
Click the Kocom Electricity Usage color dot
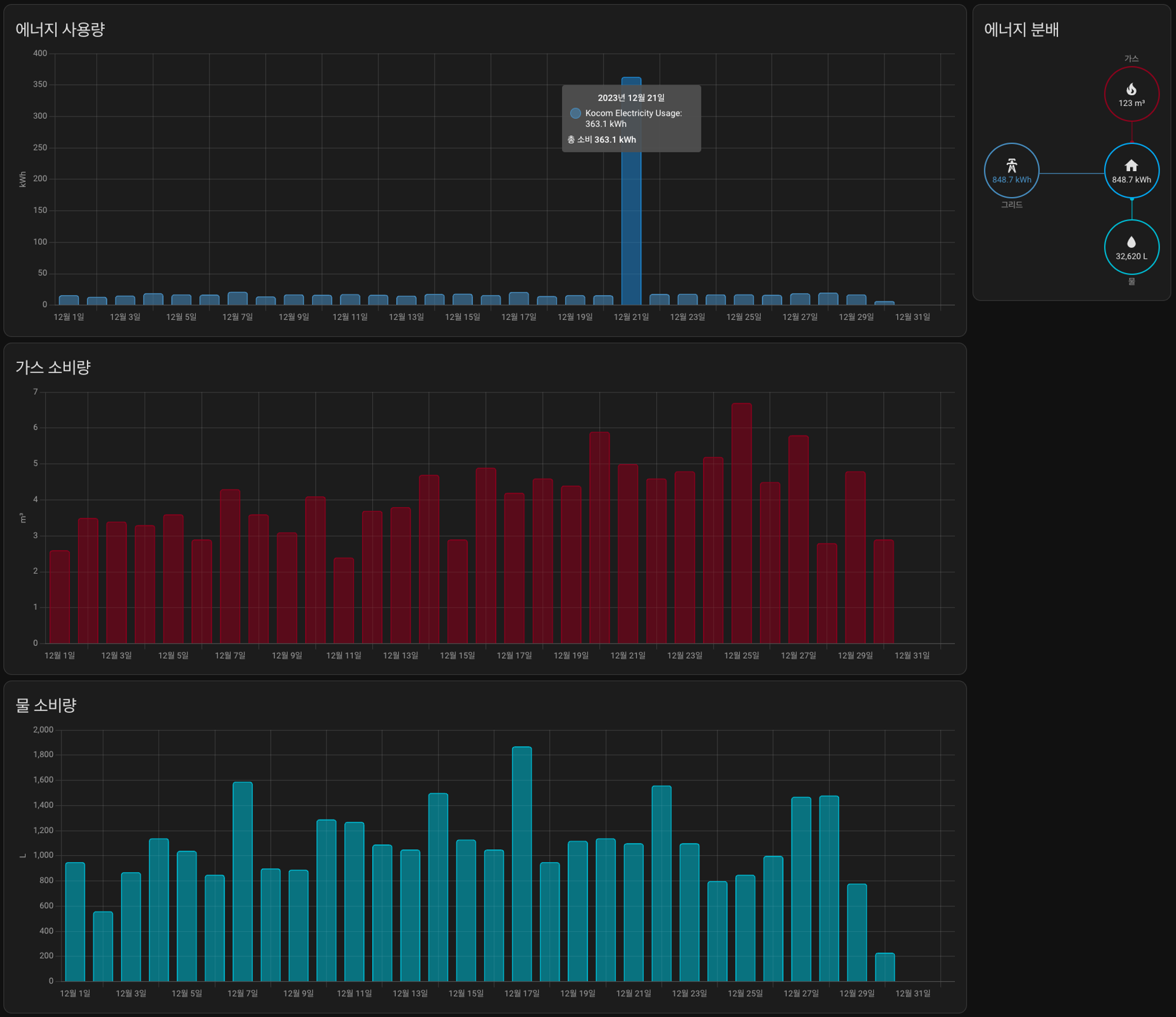(575, 113)
